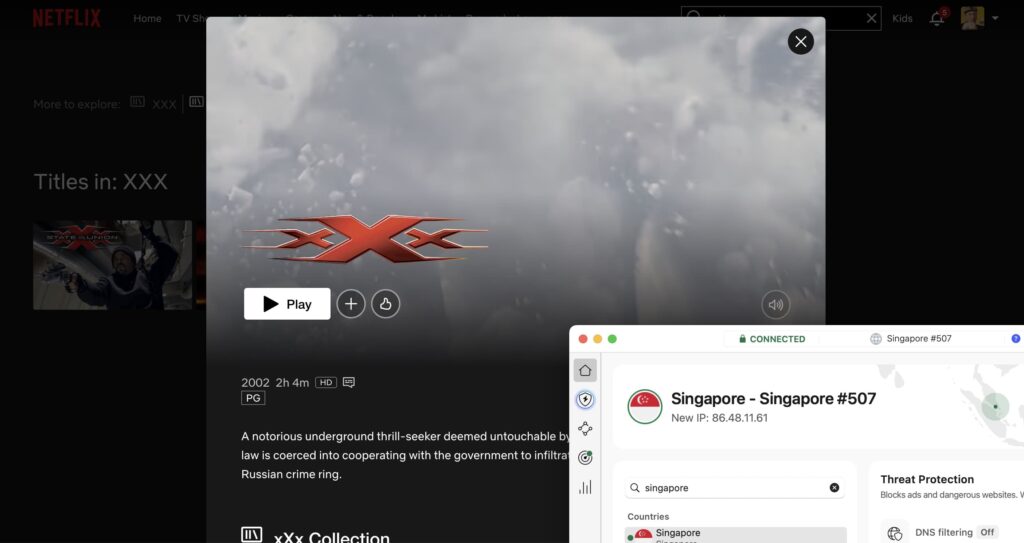This screenshot has width=1024, height=543.
Task: Add xXx to My List
Action: click(351, 304)
